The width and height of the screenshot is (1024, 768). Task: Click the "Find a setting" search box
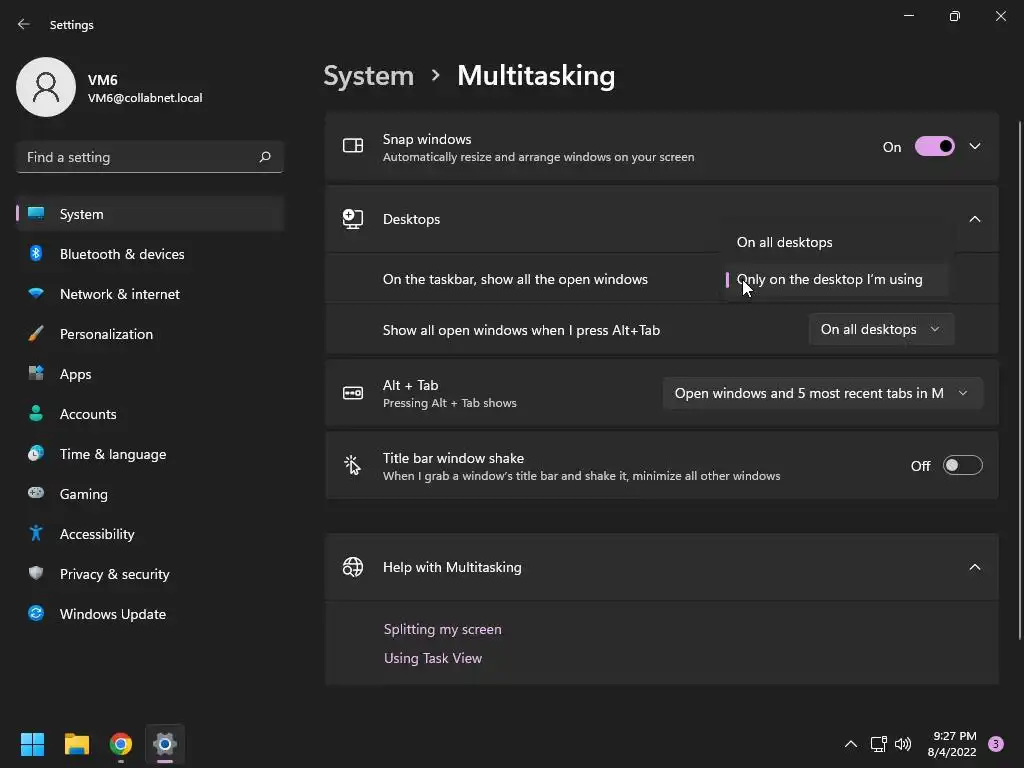pos(140,157)
